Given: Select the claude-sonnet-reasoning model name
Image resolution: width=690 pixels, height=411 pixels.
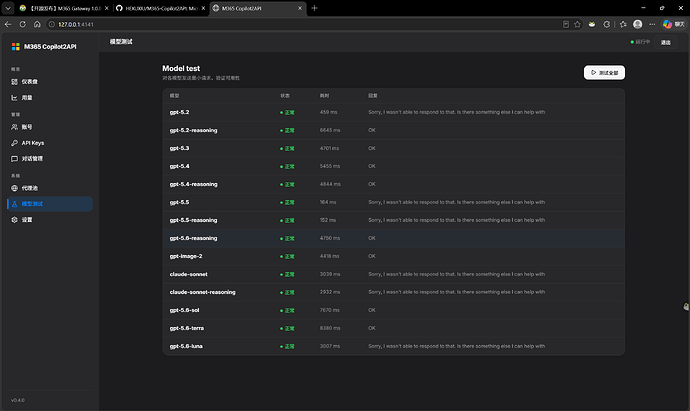Looking at the screenshot, I should (x=202, y=292).
